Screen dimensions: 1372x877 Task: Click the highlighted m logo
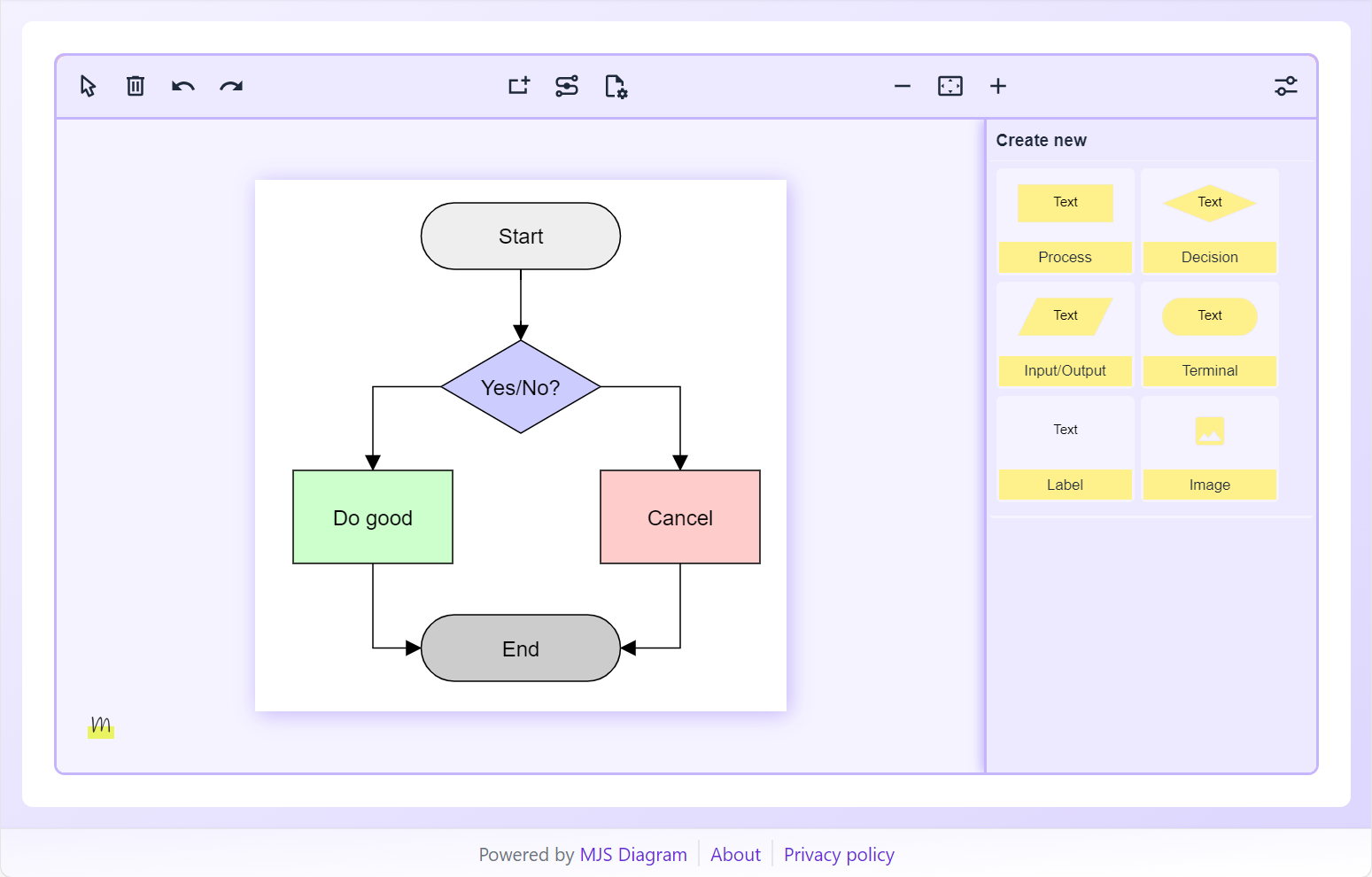pyautogui.click(x=101, y=726)
